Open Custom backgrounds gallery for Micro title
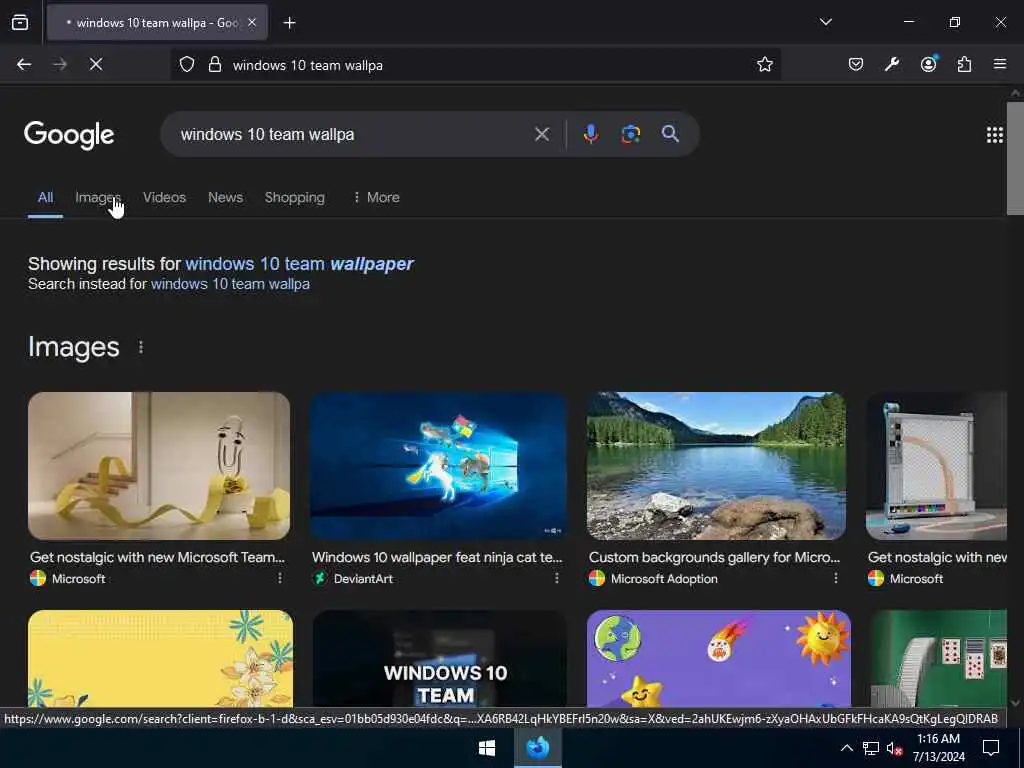Image resolution: width=1024 pixels, height=768 pixels. 714,557
